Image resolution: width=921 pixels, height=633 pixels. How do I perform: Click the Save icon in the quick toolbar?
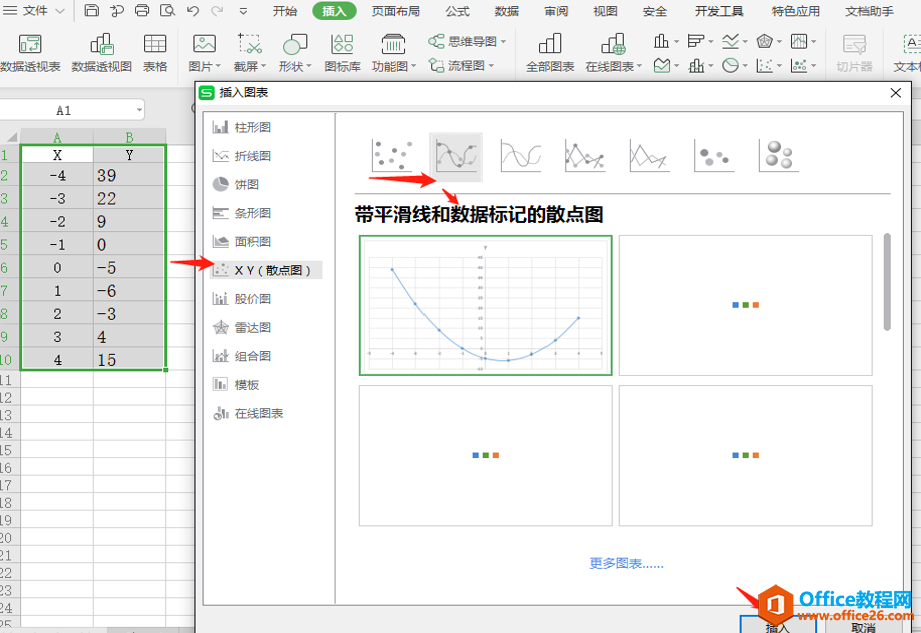coord(91,10)
